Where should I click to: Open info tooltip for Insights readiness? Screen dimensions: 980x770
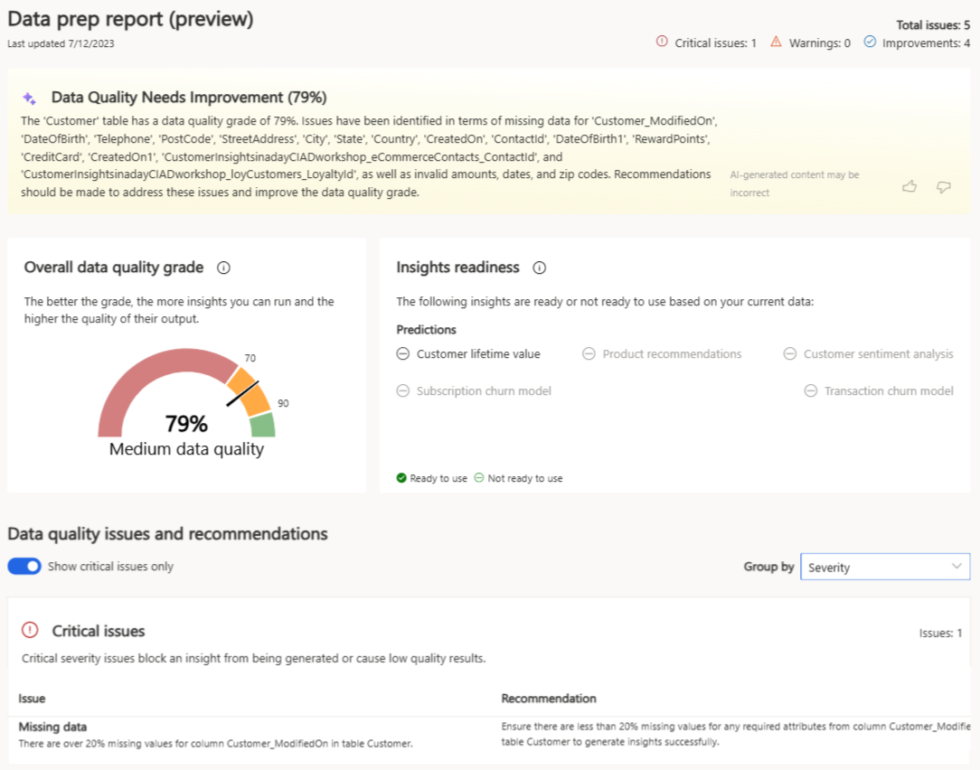(x=540, y=268)
